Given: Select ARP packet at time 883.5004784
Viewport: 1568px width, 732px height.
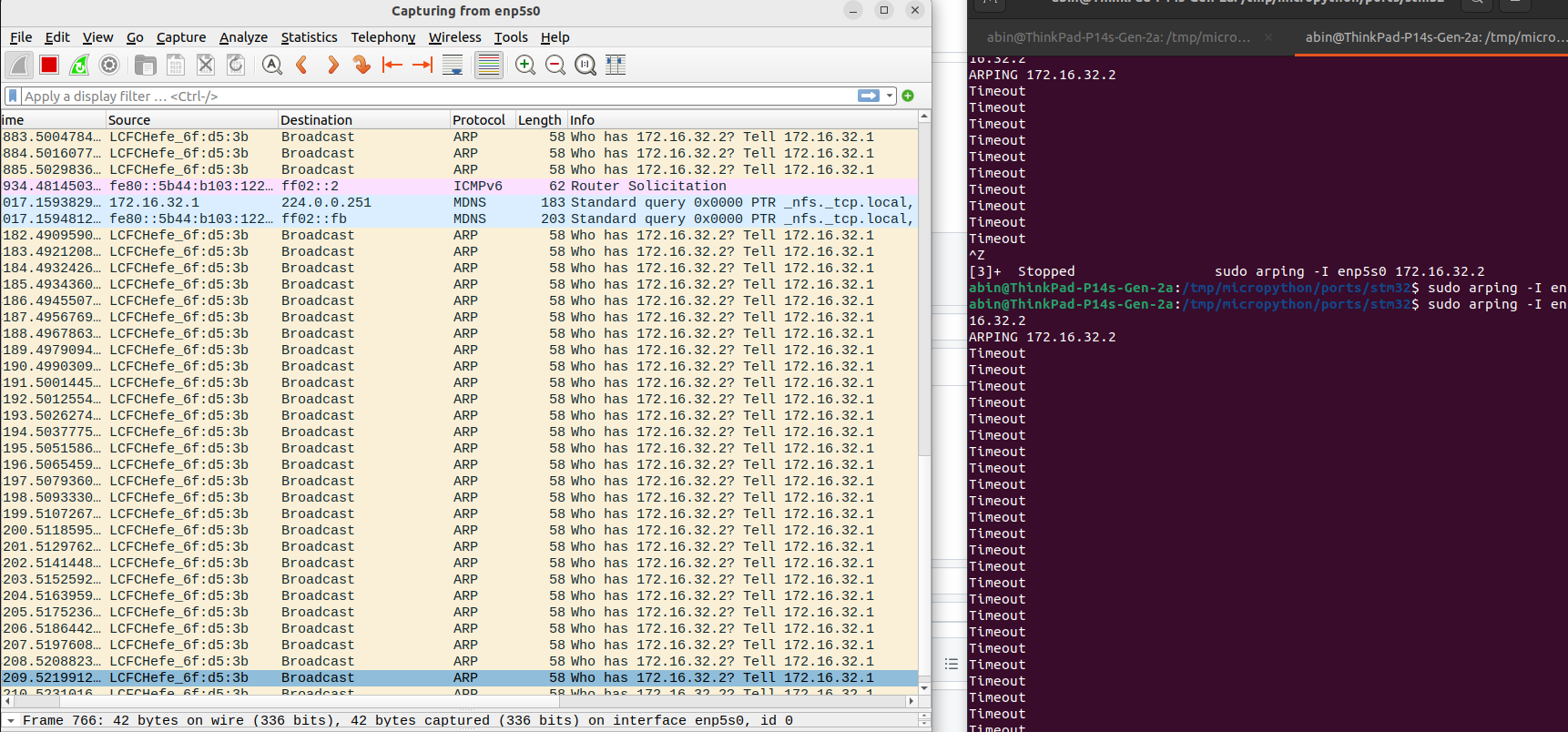Looking at the screenshot, I should pos(459,137).
